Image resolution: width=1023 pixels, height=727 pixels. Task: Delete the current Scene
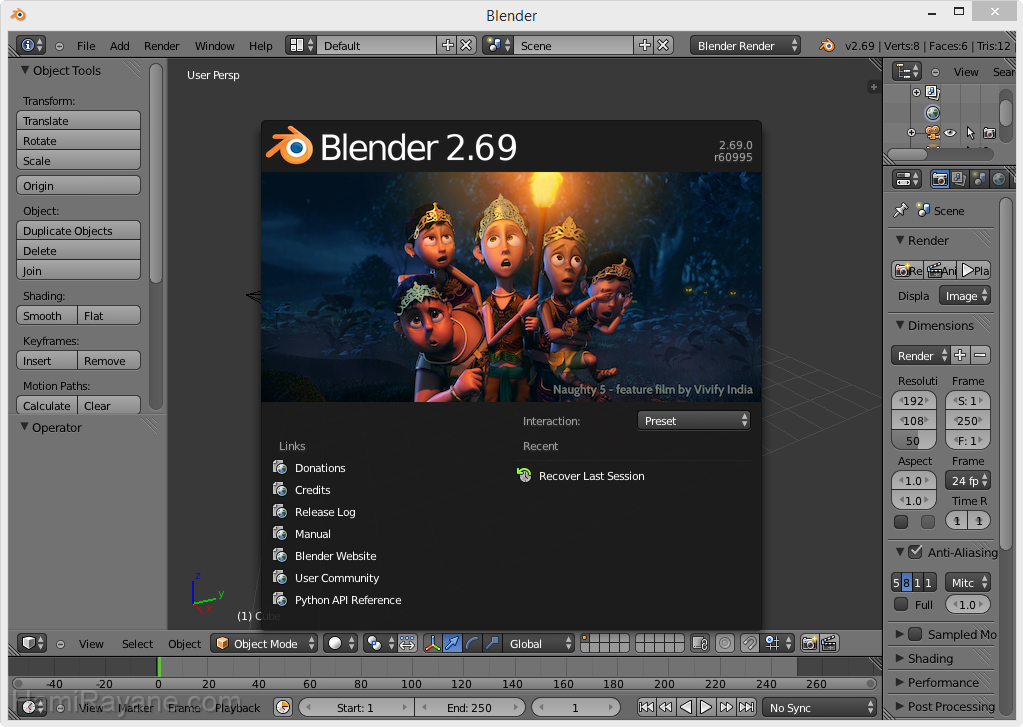[663, 45]
